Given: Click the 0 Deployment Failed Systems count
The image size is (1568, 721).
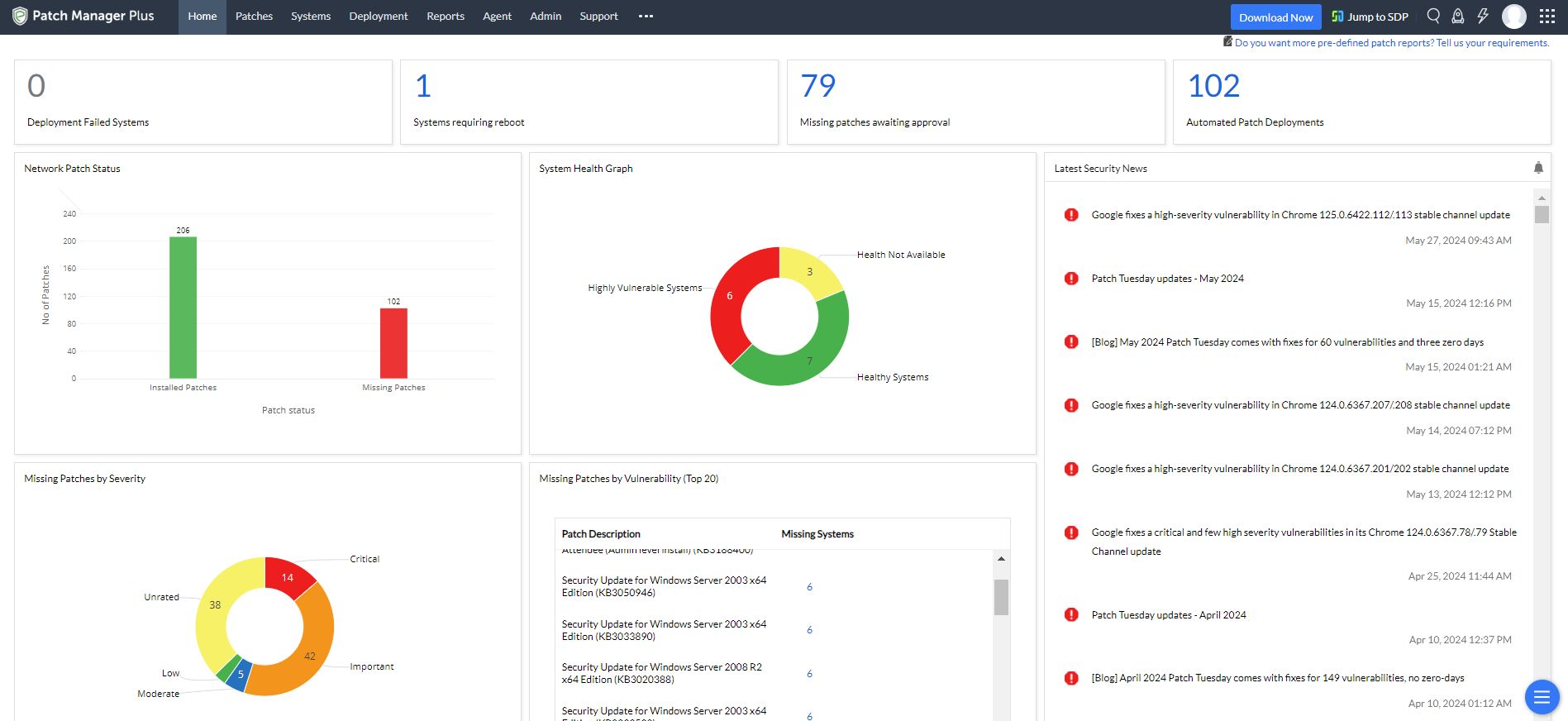Looking at the screenshot, I should pyautogui.click(x=36, y=86).
